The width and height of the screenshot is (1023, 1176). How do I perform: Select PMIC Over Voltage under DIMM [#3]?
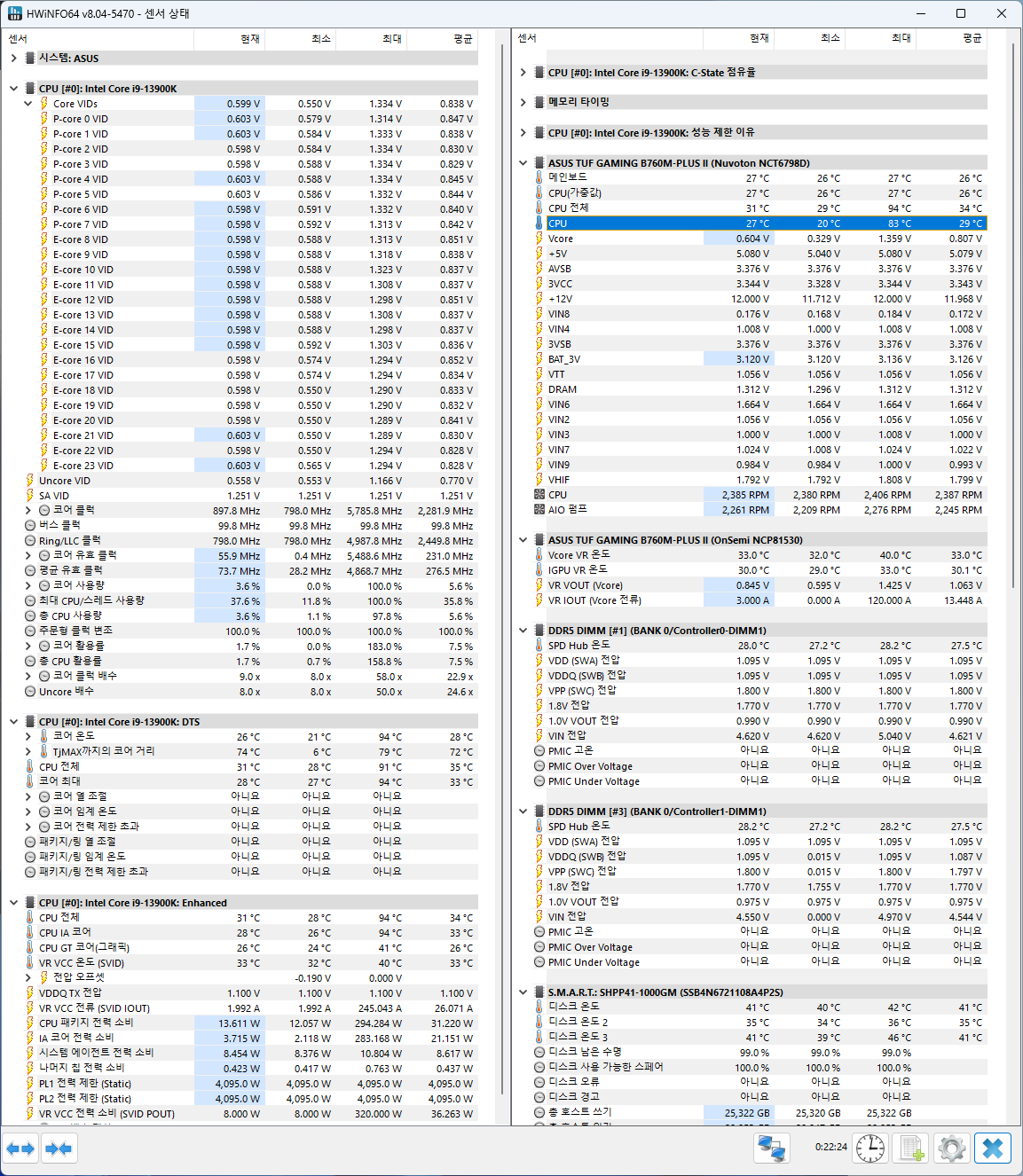pos(759,947)
